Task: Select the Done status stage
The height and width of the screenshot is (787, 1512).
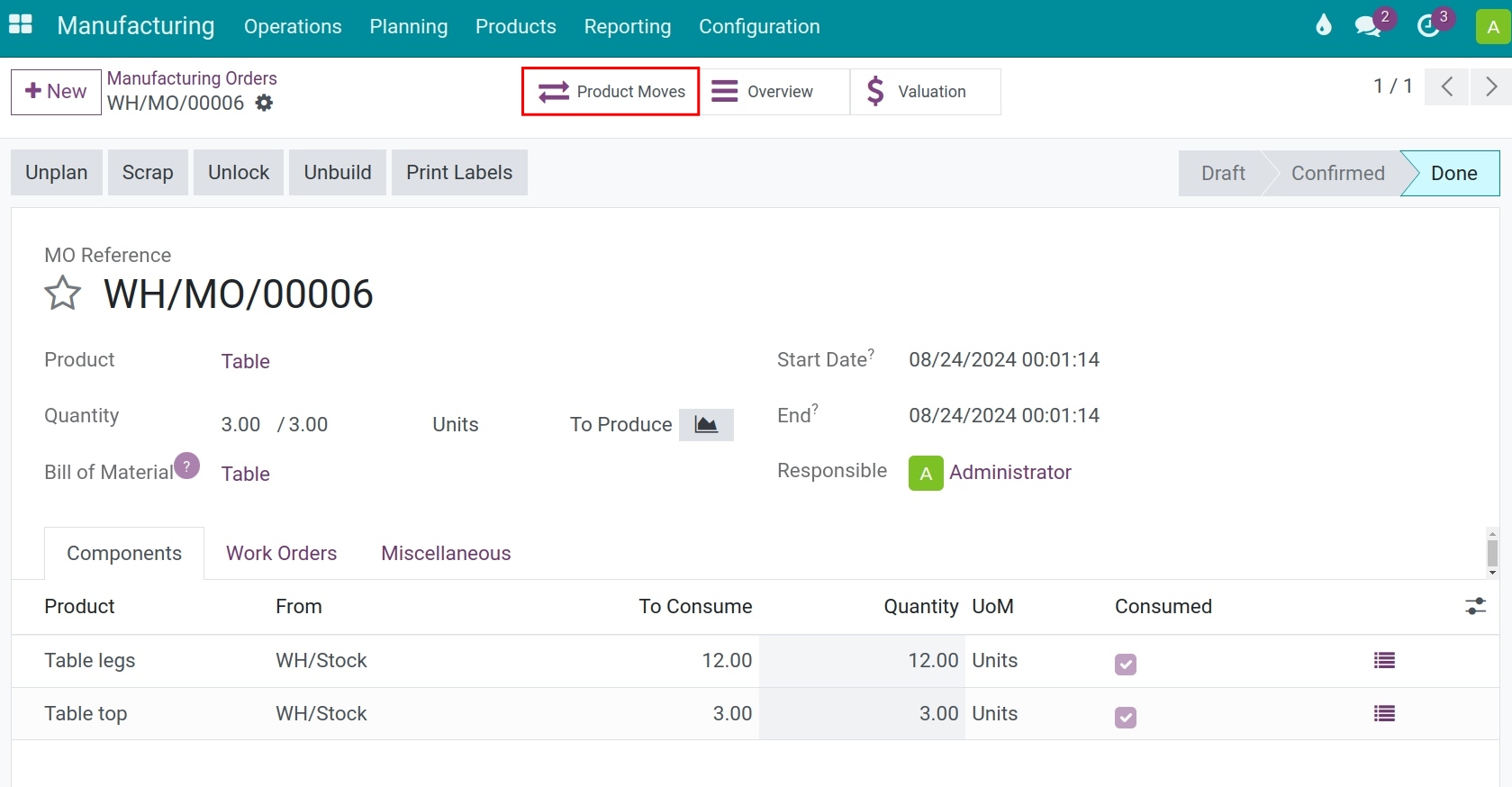Action: click(x=1453, y=173)
